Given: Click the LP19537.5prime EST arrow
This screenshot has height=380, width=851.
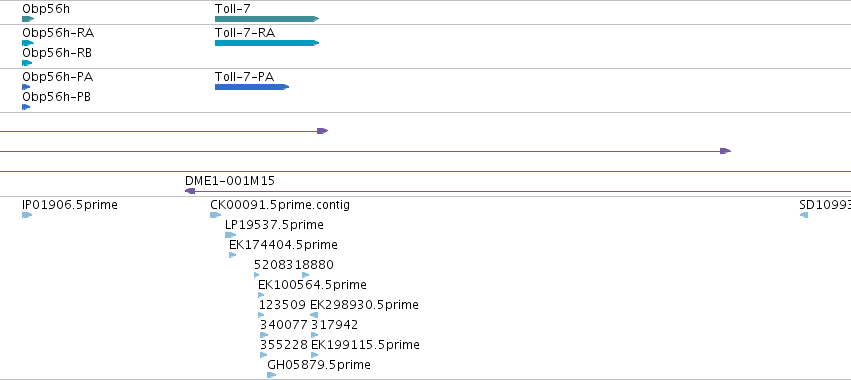Looking at the screenshot, I should coord(231,235).
